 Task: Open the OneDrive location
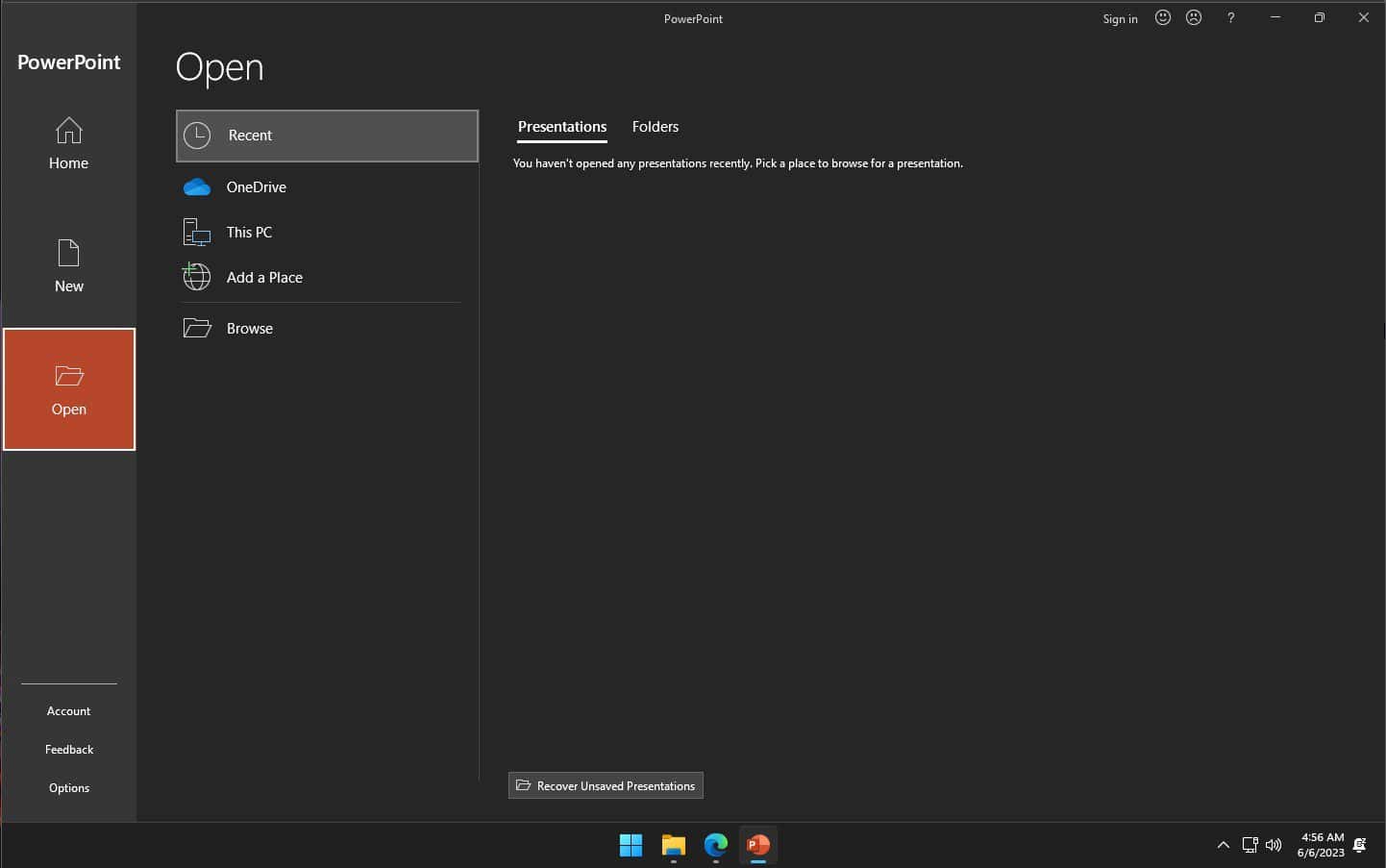[x=327, y=187]
